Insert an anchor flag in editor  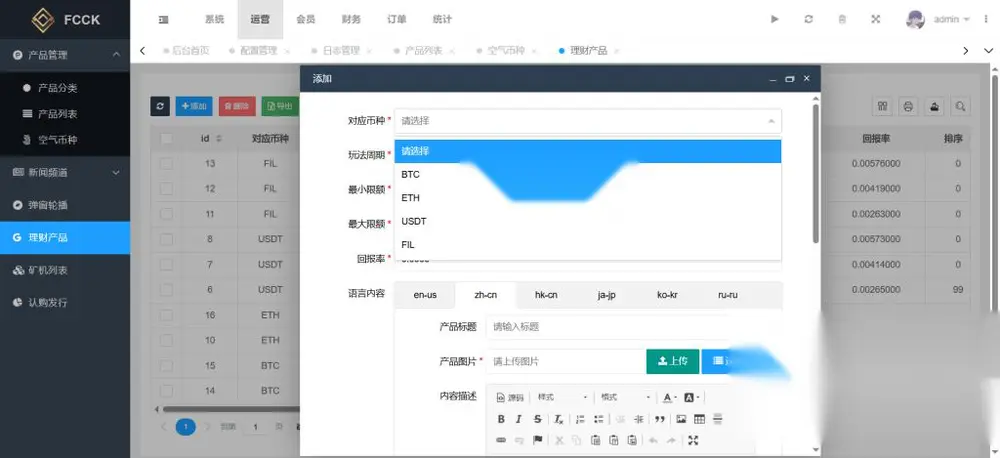point(538,440)
